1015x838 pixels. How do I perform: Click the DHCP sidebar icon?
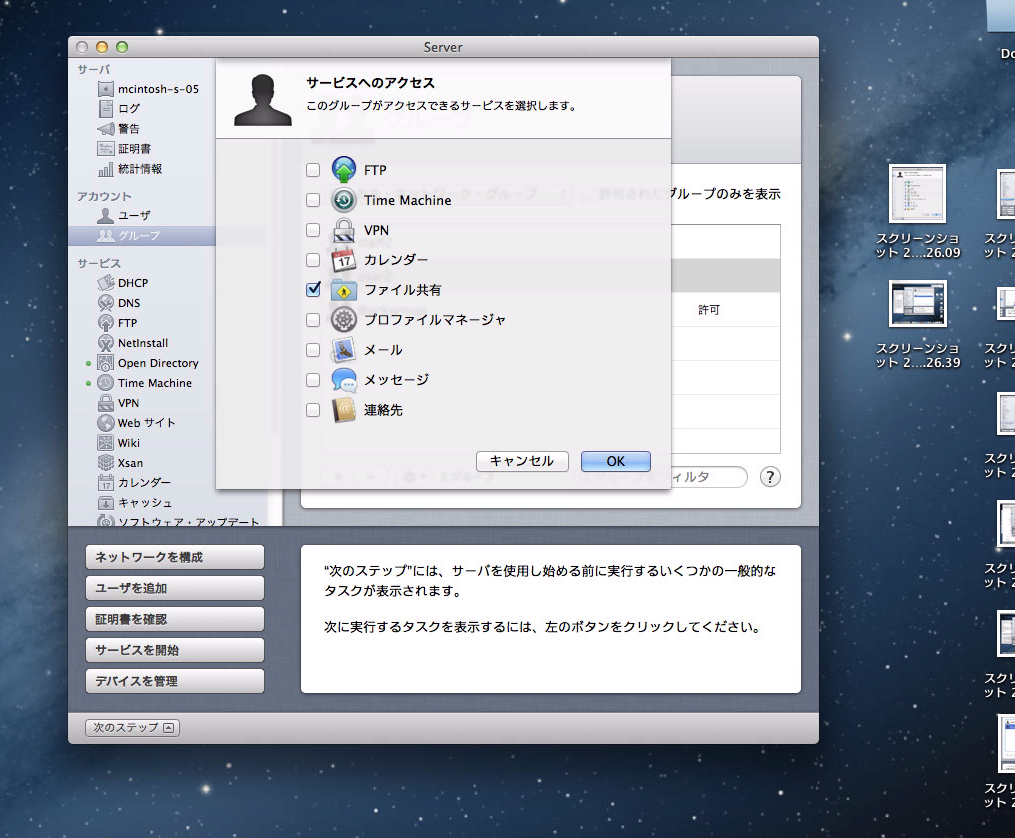point(106,283)
